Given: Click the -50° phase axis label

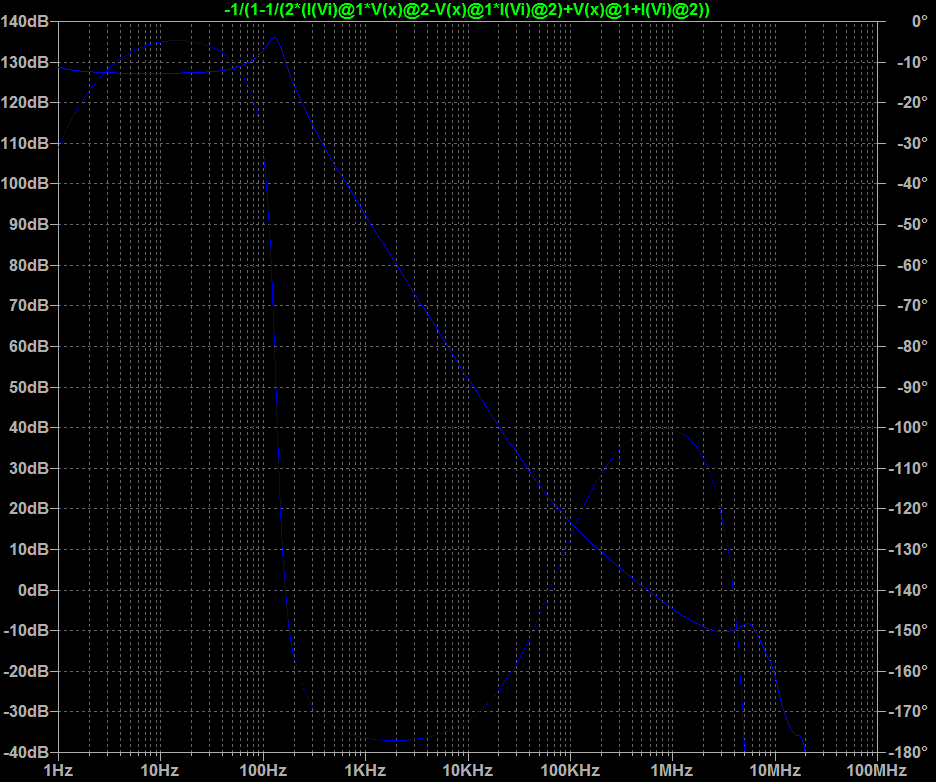Looking at the screenshot, I should point(912,224).
